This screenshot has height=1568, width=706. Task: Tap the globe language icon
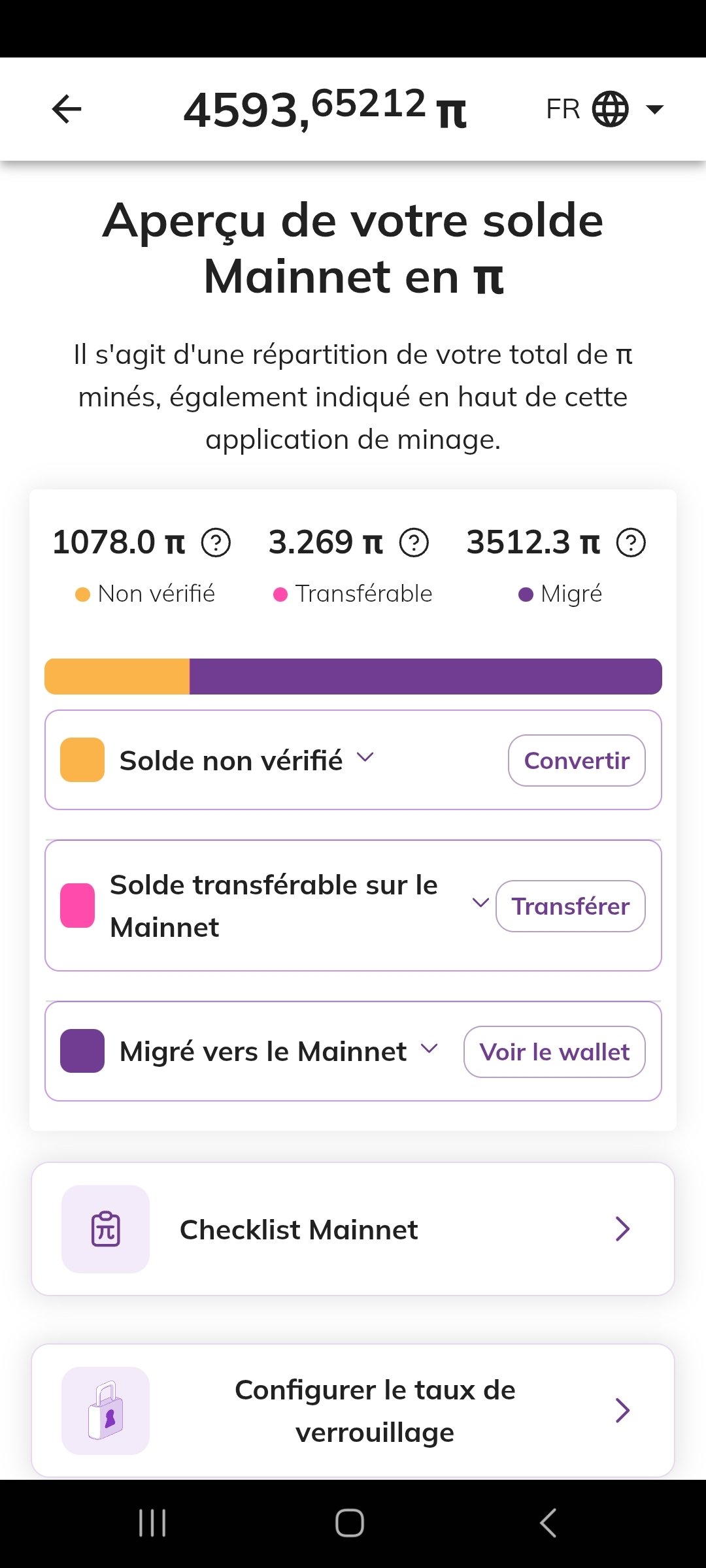(610, 109)
